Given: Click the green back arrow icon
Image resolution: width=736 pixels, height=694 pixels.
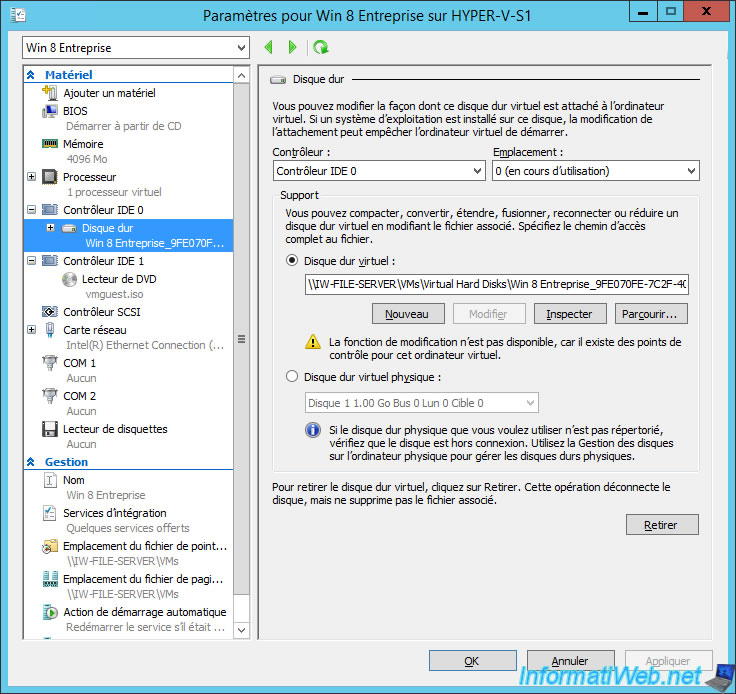Looking at the screenshot, I should (268, 47).
